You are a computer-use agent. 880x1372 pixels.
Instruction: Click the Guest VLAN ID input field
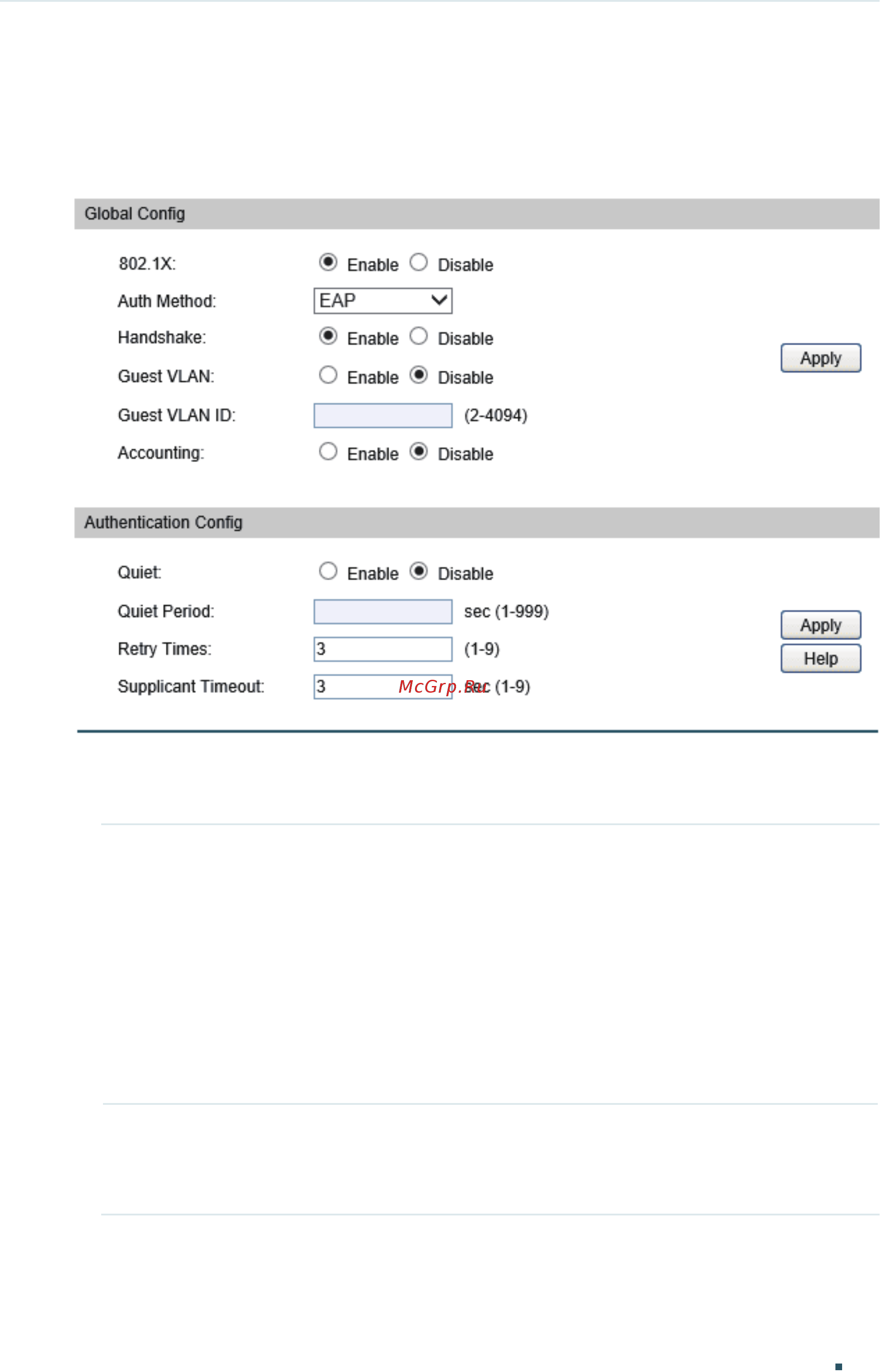coord(383,416)
